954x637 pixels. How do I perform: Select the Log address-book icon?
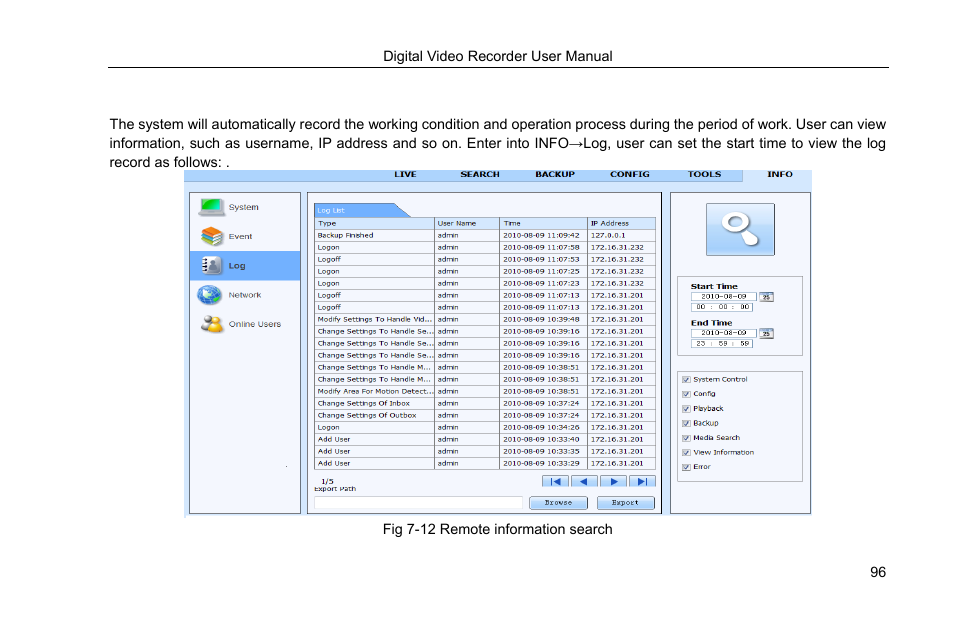pos(211,265)
